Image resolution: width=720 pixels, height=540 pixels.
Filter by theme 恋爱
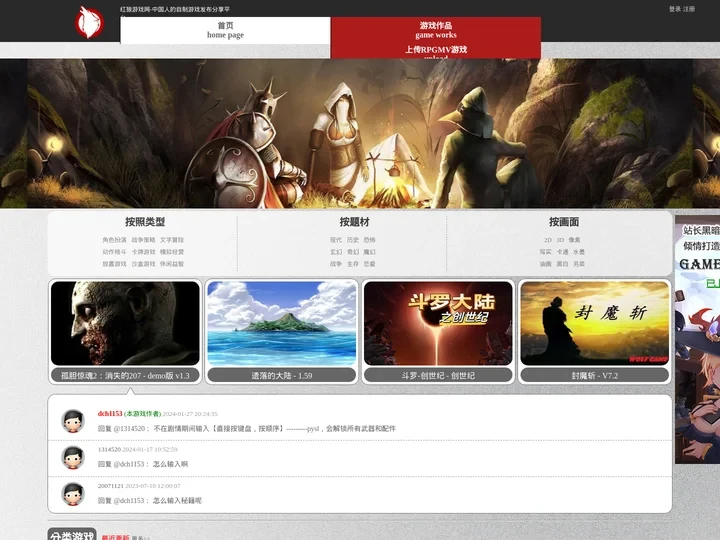(x=370, y=264)
